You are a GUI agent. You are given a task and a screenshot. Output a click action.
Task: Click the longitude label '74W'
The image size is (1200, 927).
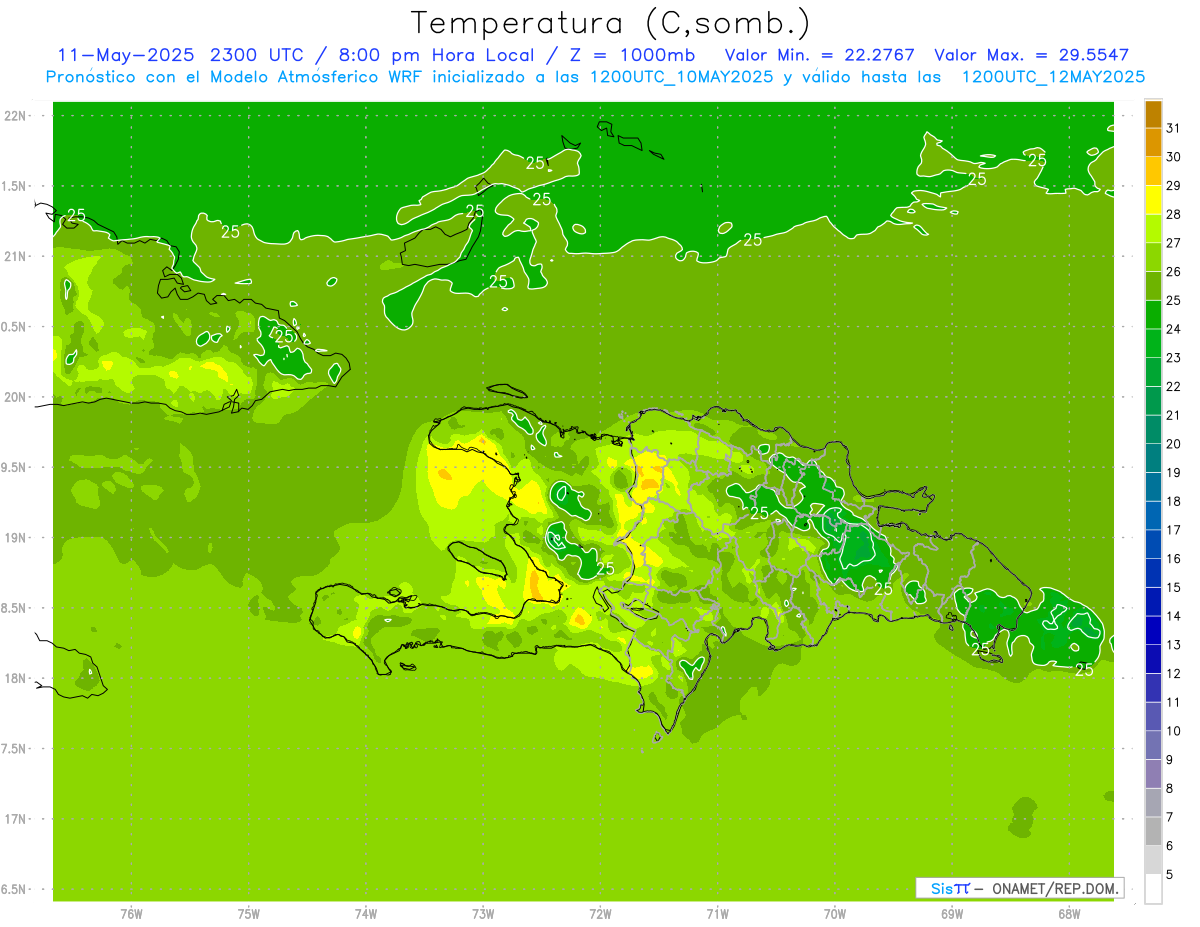[x=365, y=914]
